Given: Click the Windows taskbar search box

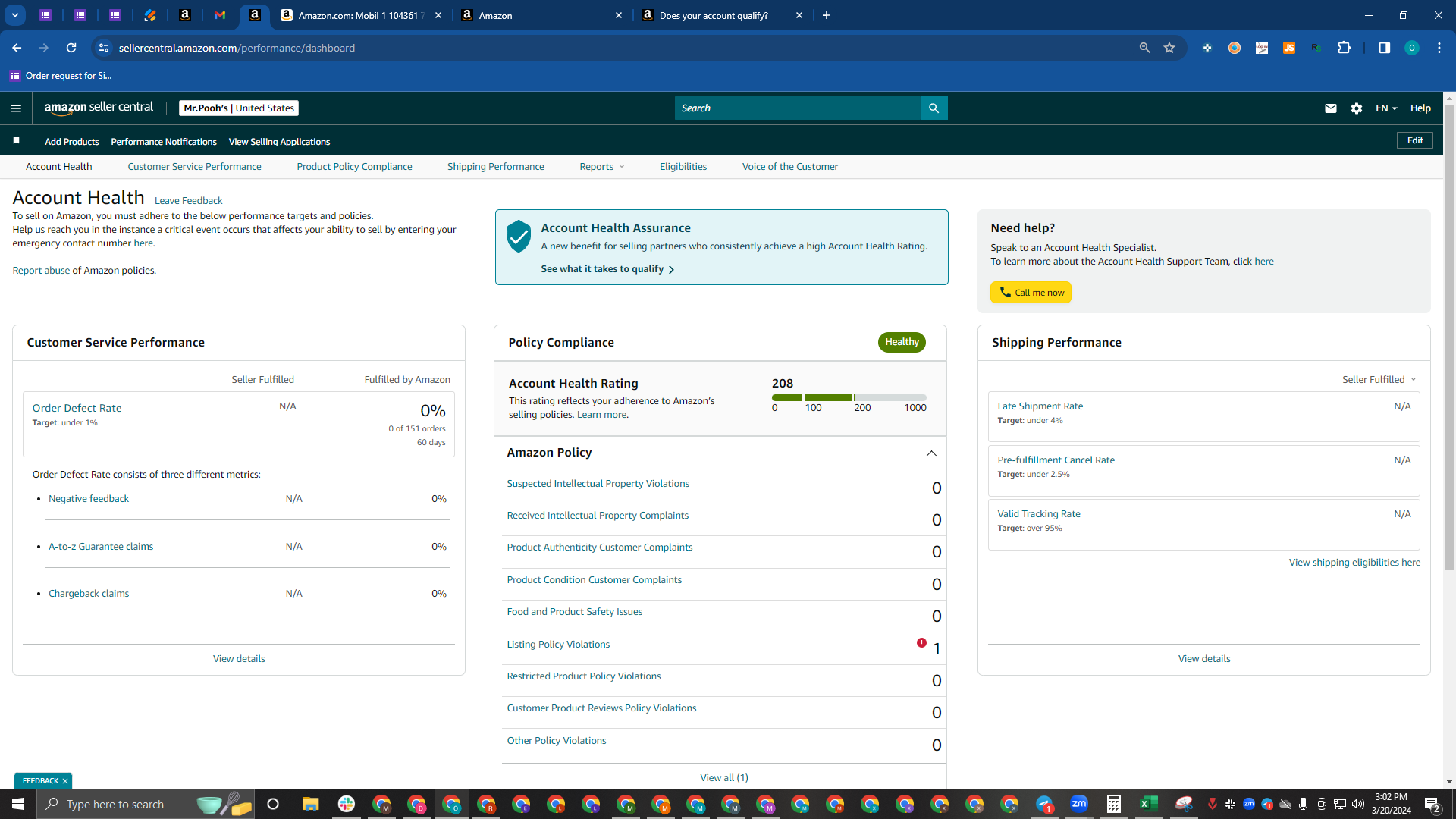Looking at the screenshot, I should point(144,804).
